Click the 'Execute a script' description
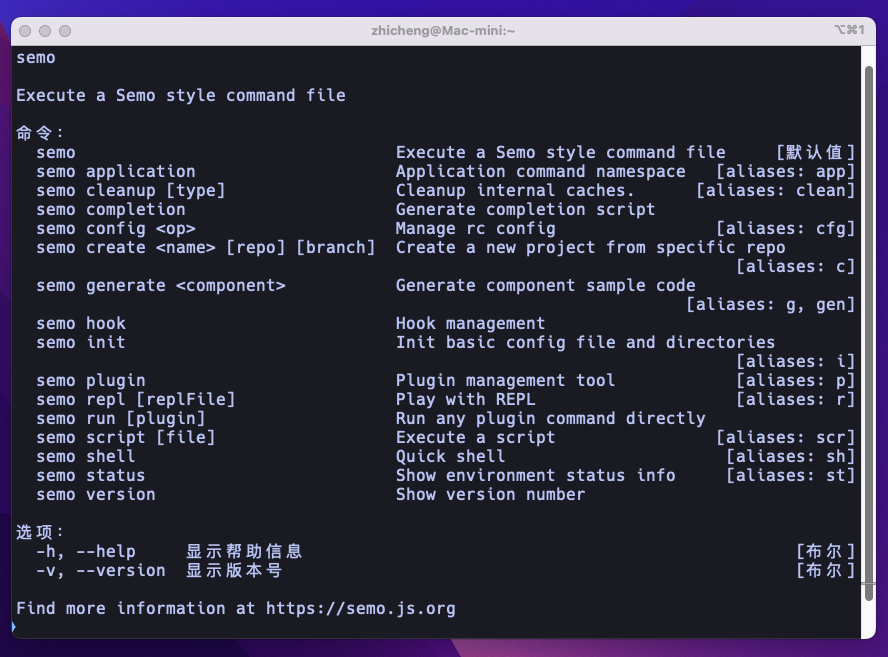The image size is (888, 657). (476, 437)
